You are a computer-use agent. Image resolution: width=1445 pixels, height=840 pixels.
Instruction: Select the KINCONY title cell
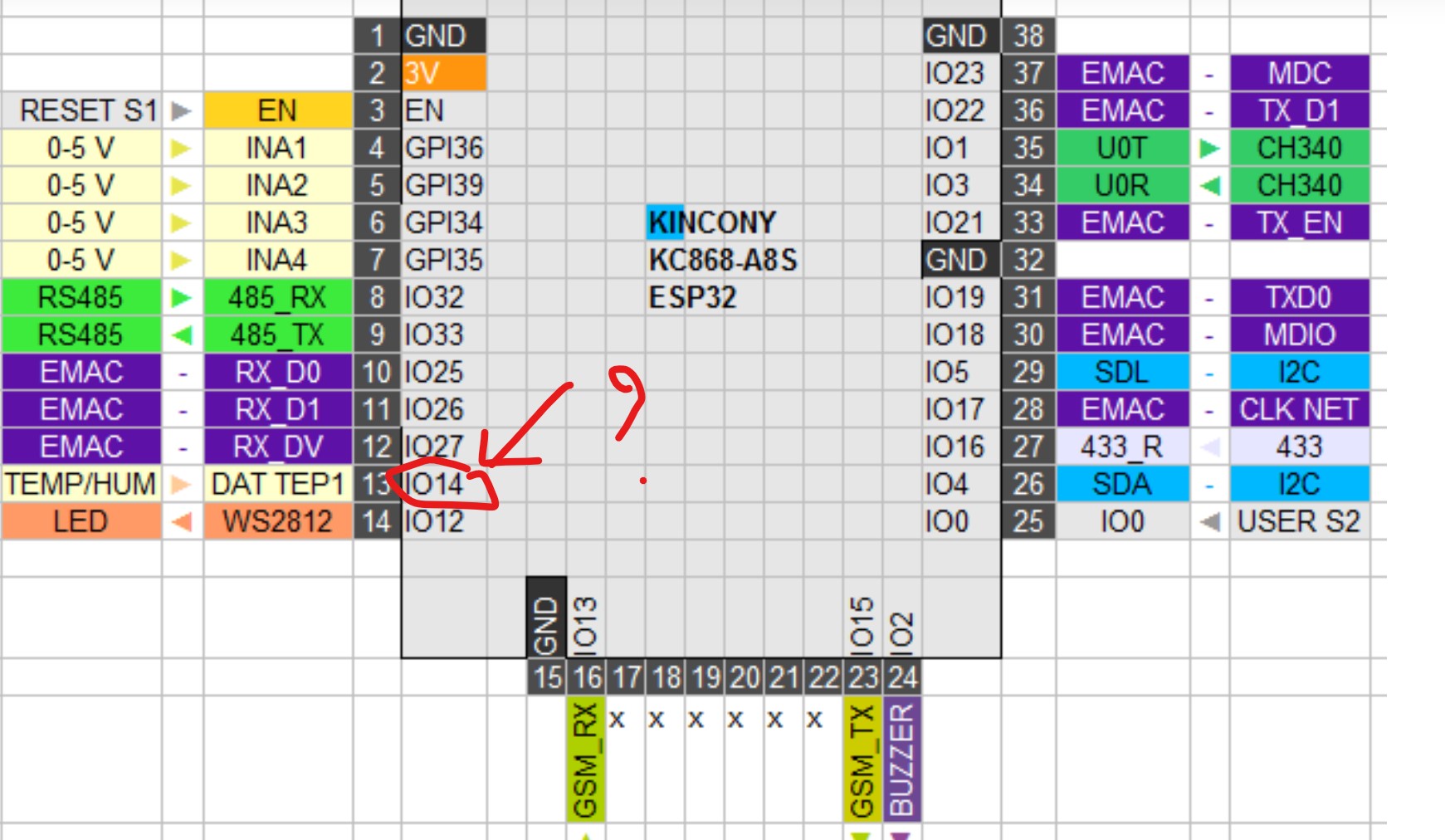pyautogui.click(x=711, y=222)
